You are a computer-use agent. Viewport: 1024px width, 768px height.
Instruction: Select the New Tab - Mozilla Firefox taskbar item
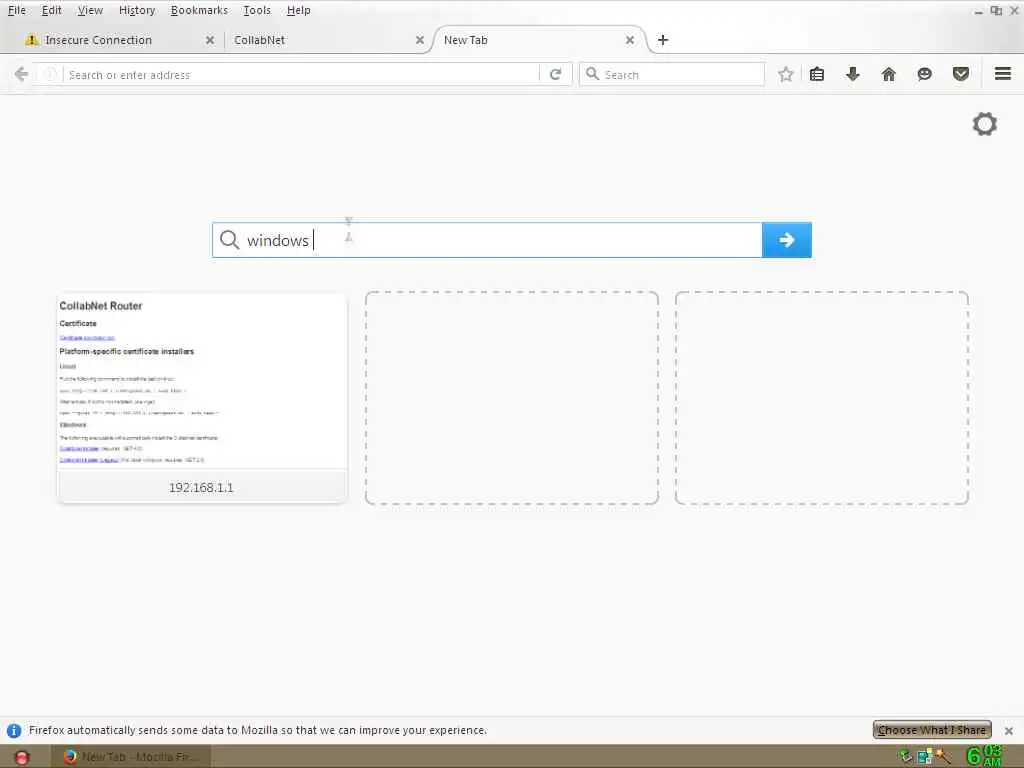coord(131,757)
